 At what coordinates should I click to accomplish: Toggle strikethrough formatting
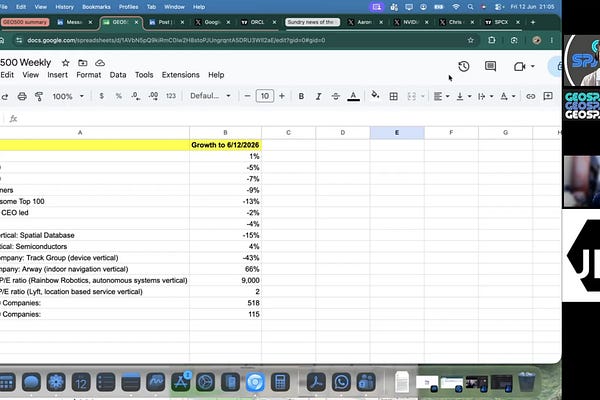(336, 96)
